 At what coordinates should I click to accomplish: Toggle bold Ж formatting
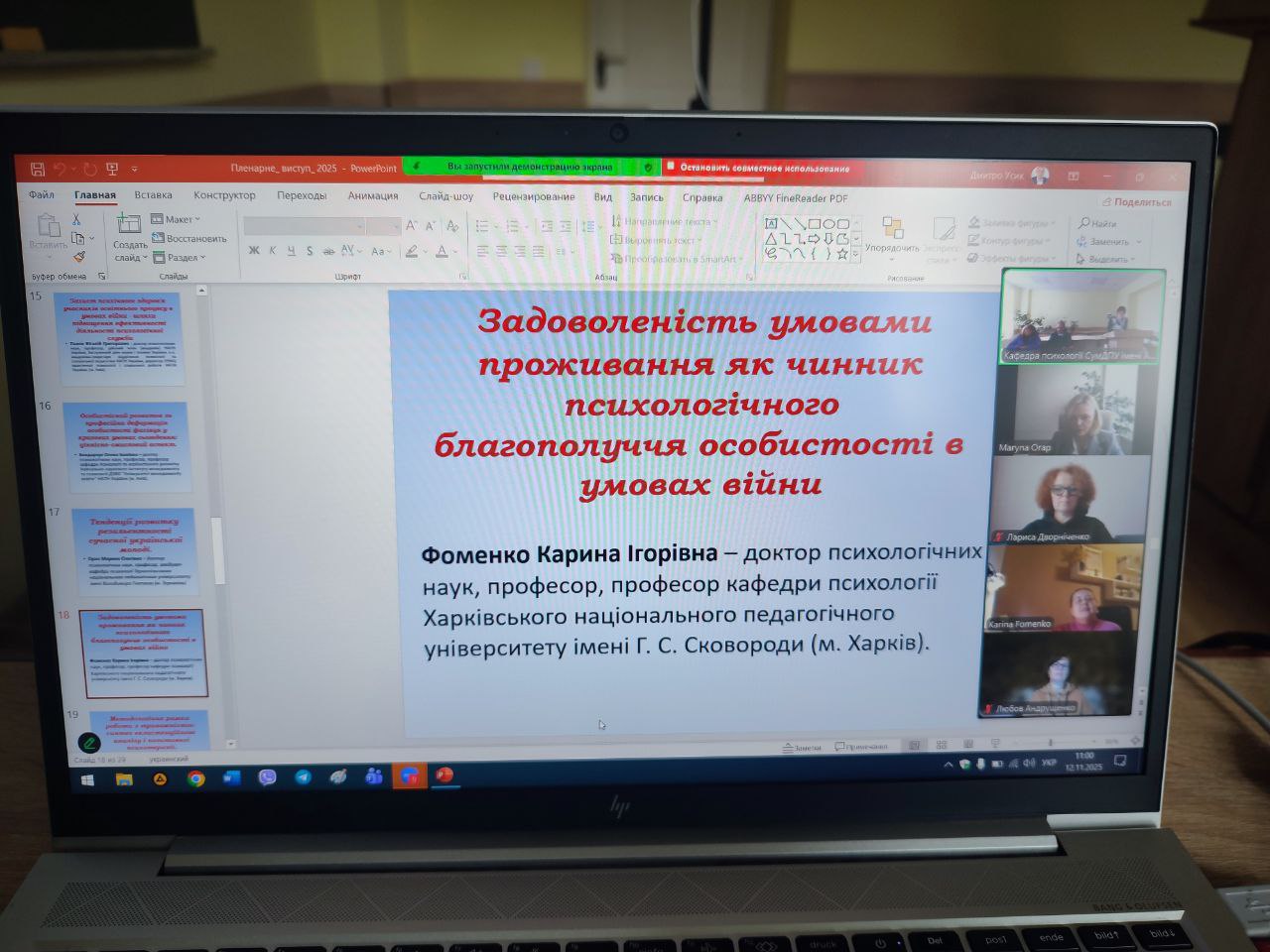coord(254,251)
